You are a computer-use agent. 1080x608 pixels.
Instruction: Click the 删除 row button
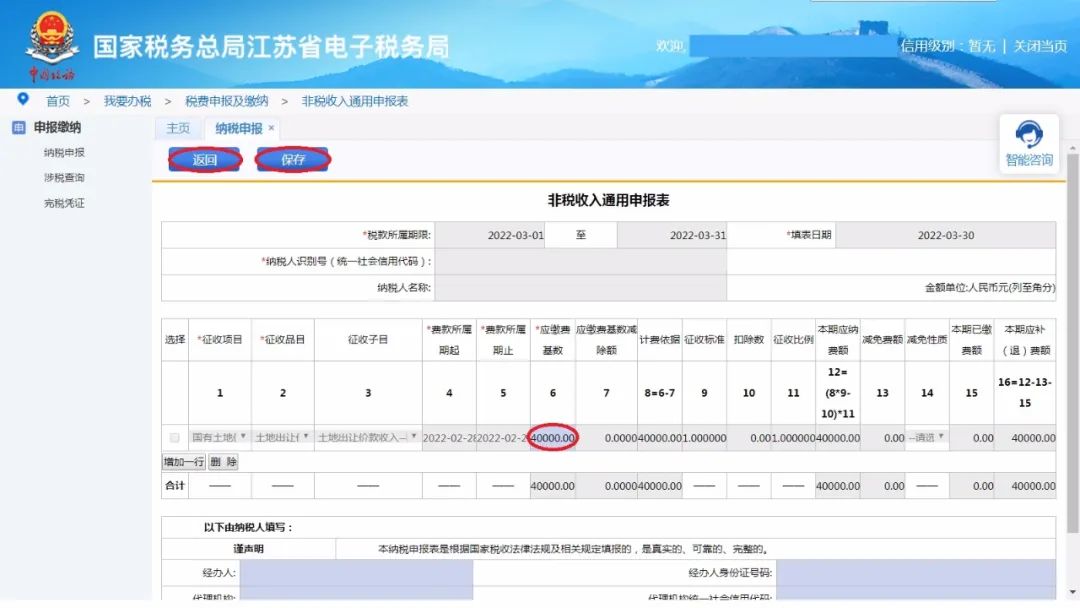[223, 461]
